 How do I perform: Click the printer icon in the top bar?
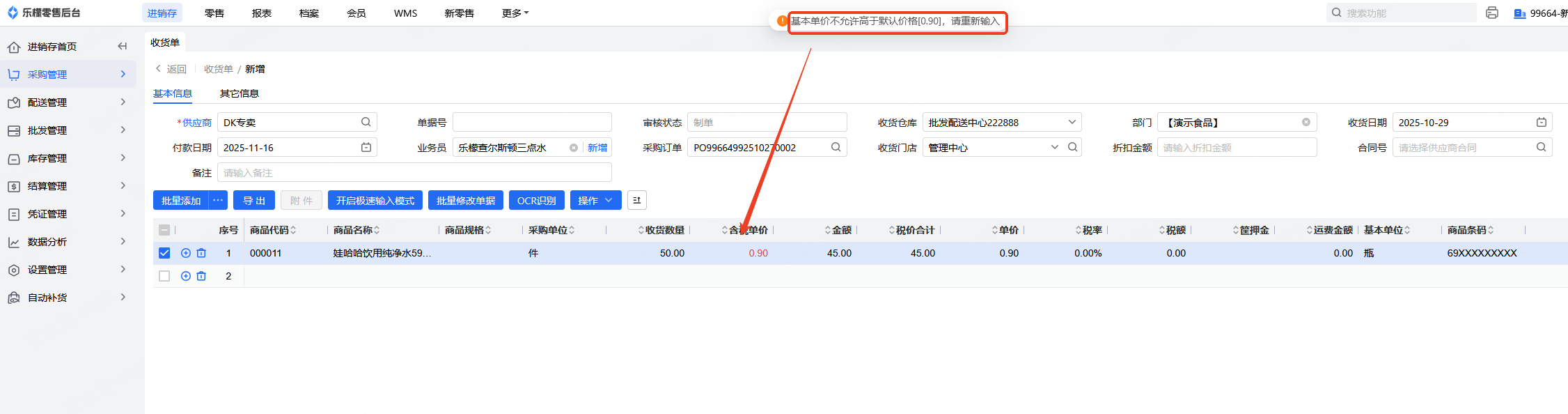pyautogui.click(x=1492, y=13)
